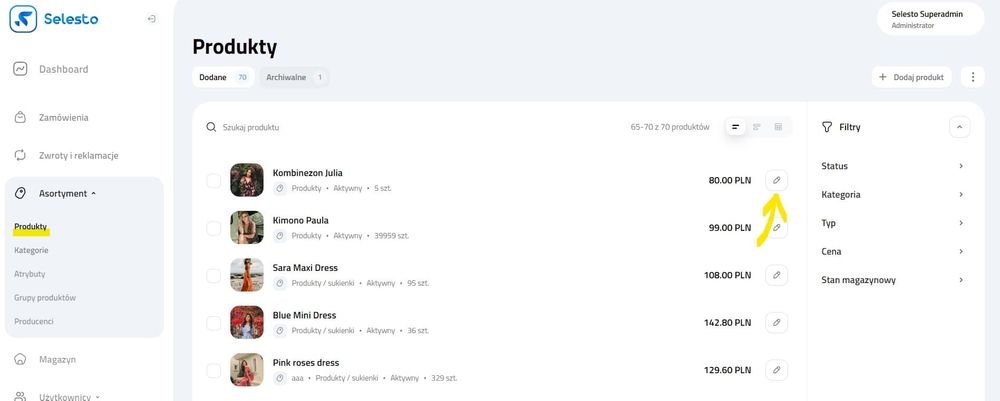The image size is (1000, 401).
Task: Select the detailed list view icon
Action: pyautogui.click(x=757, y=127)
